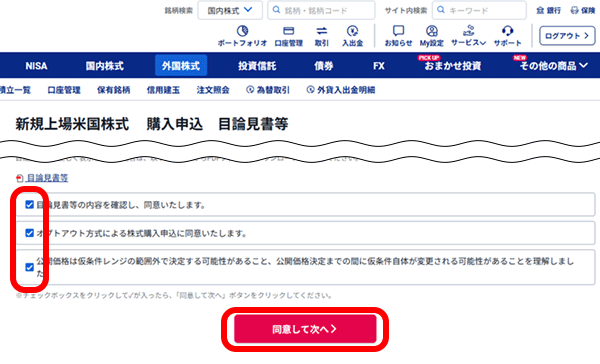This screenshot has width=600, height=364.
Task: Open the お知らせ speech bubble icon
Action: 398,31
